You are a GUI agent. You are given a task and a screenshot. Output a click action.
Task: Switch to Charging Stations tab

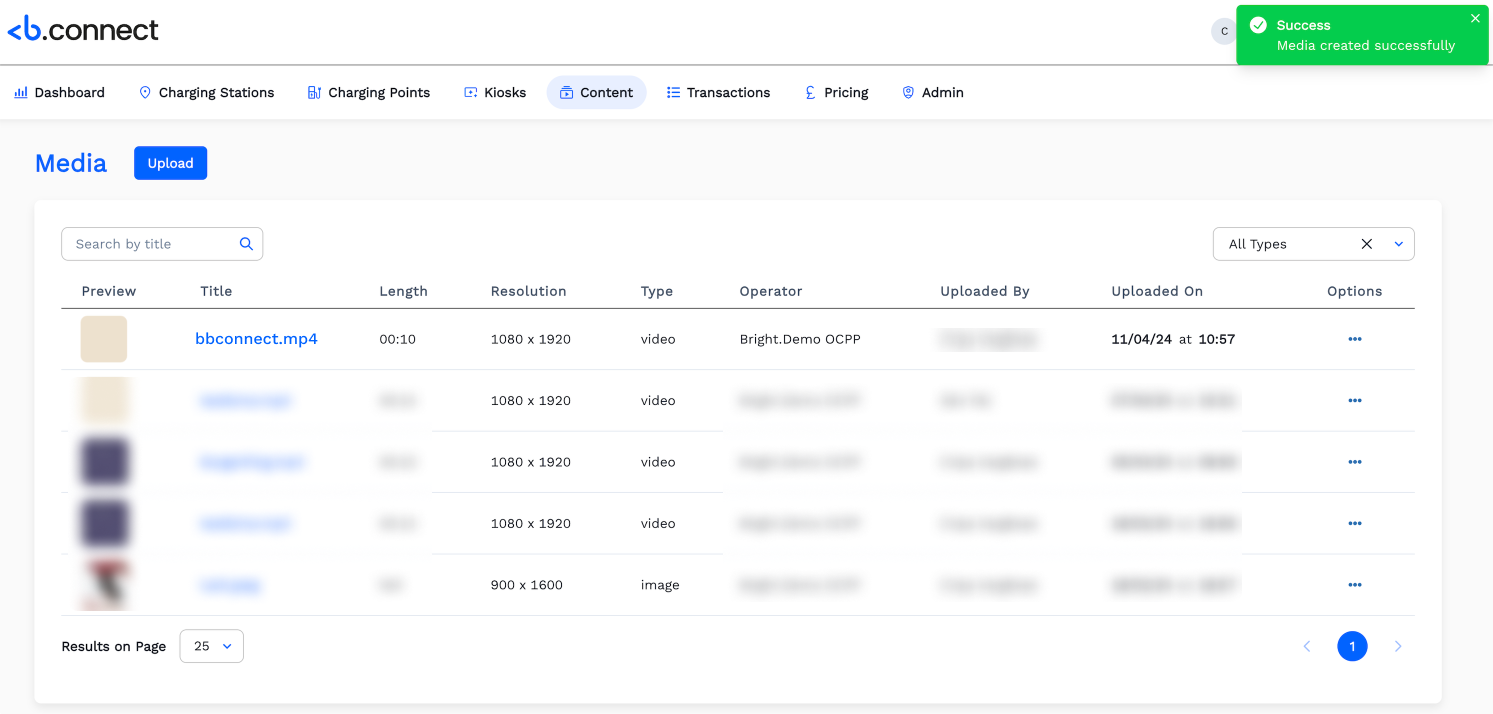coord(206,92)
